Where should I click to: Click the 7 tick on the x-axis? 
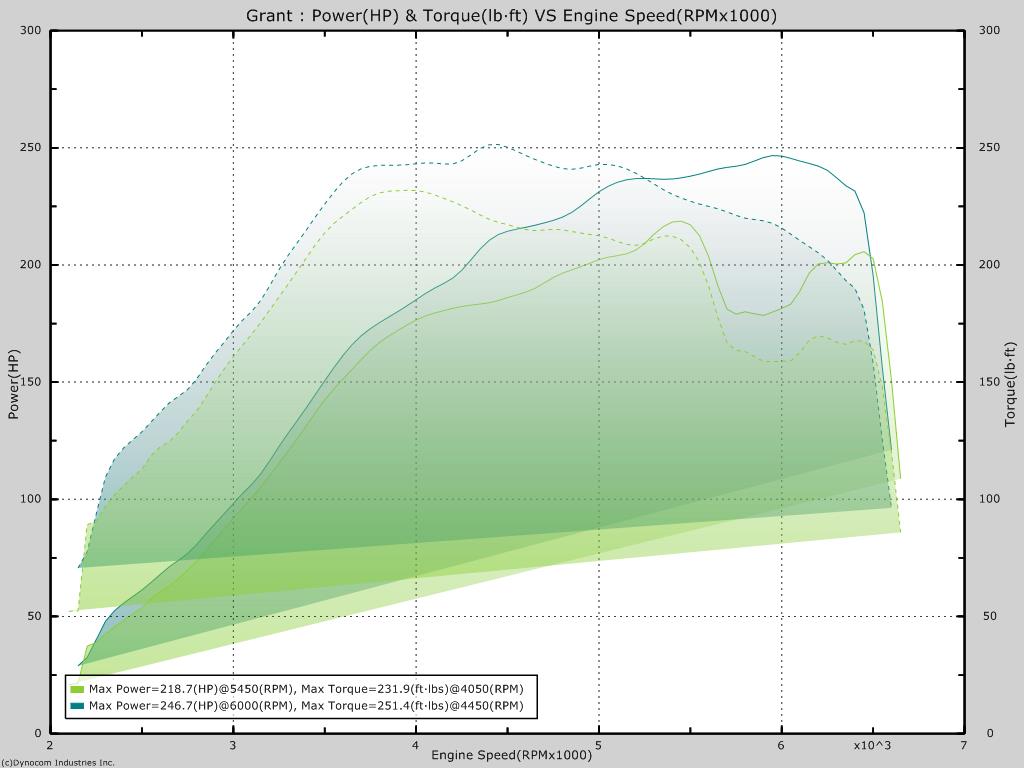click(x=963, y=746)
